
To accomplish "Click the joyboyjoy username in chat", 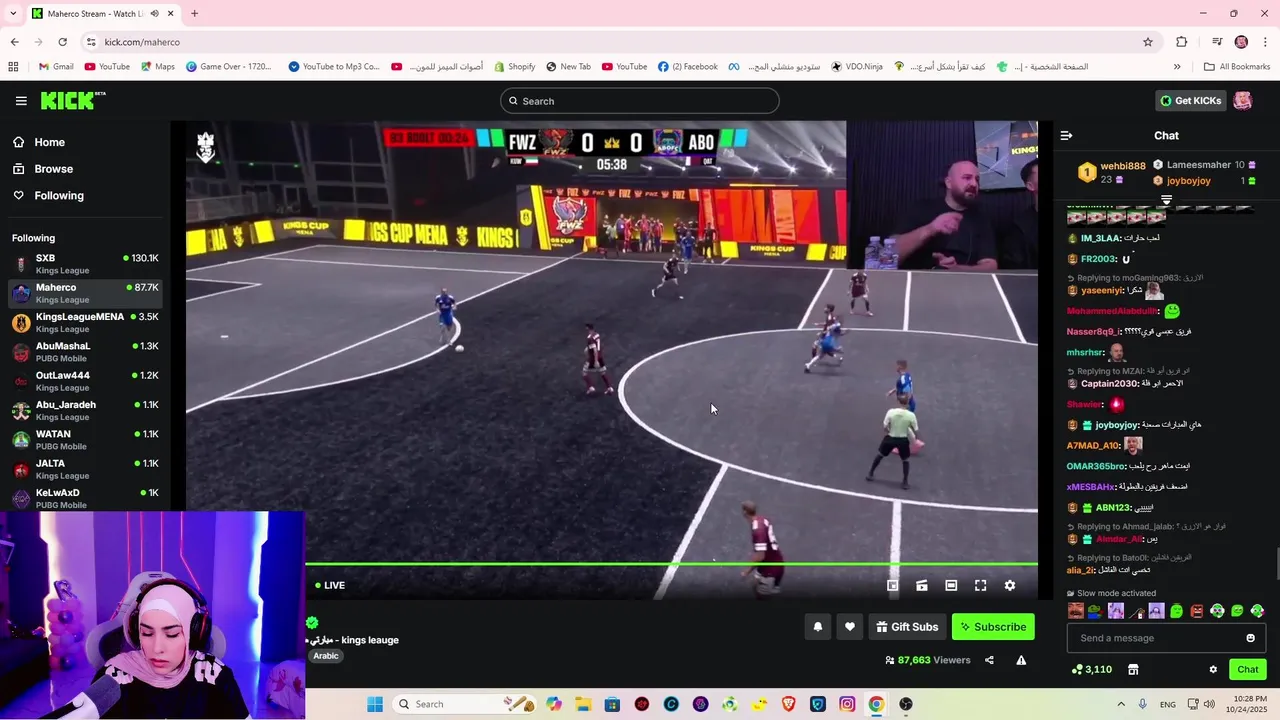I will (x=1118, y=425).
